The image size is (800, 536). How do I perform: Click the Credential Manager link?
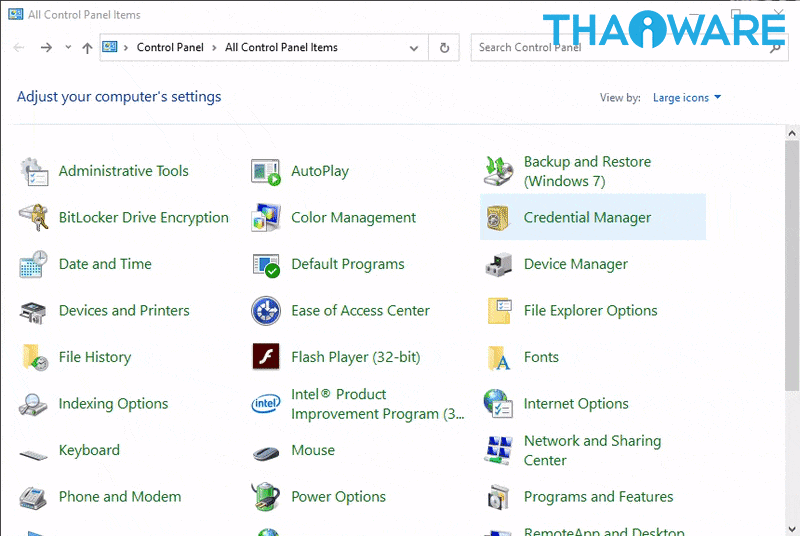point(587,218)
